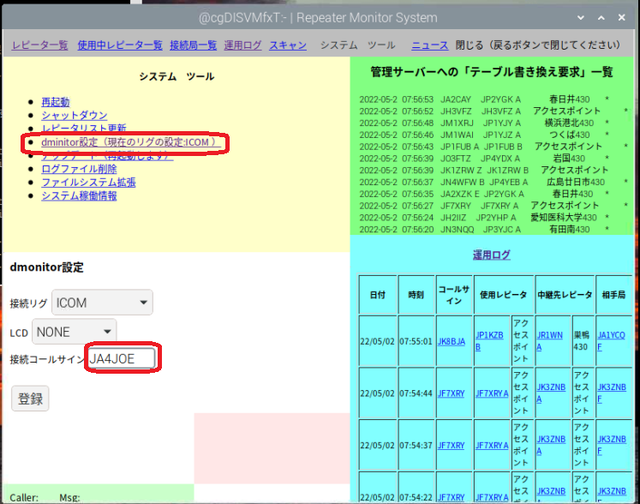Open 運用ログ in the top navigation bar

tap(242, 45)
